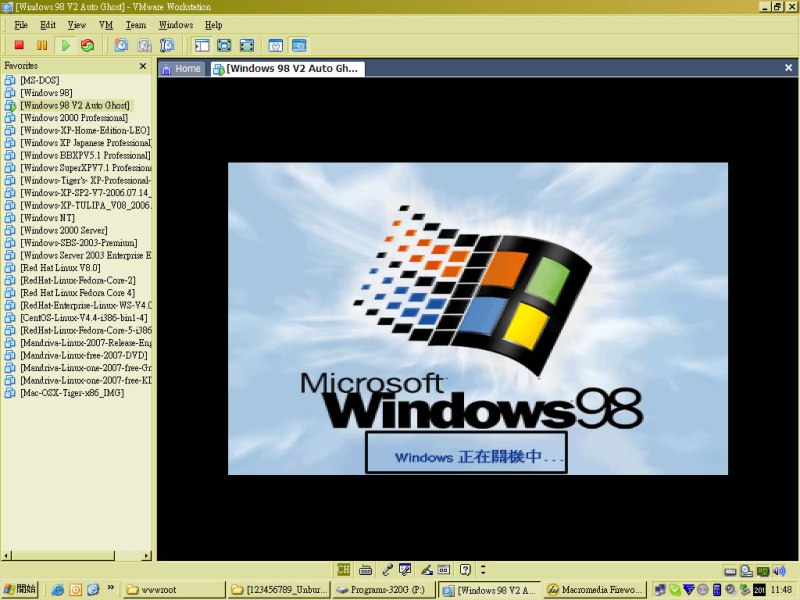Viewport: 800px width, 600px height.
Task: Click the Revert to Snapshot icon
Action: (144, 45)
